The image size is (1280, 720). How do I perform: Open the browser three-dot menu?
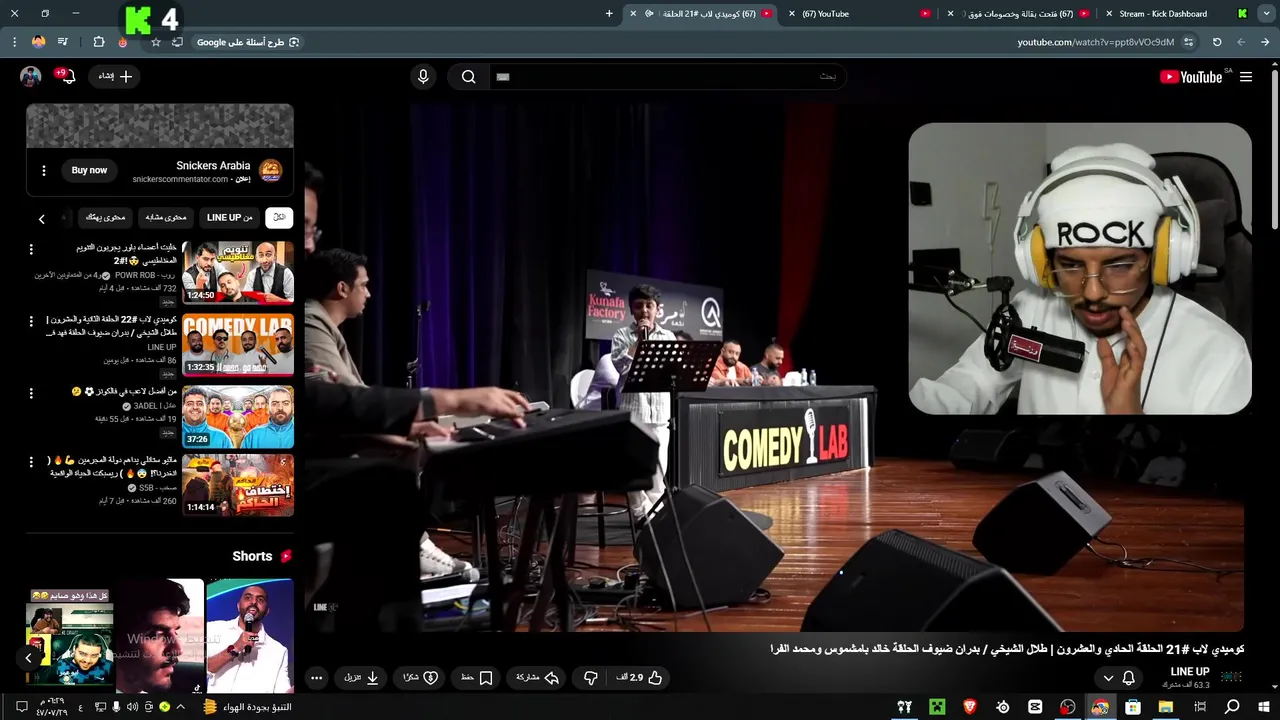coord(14,42)
